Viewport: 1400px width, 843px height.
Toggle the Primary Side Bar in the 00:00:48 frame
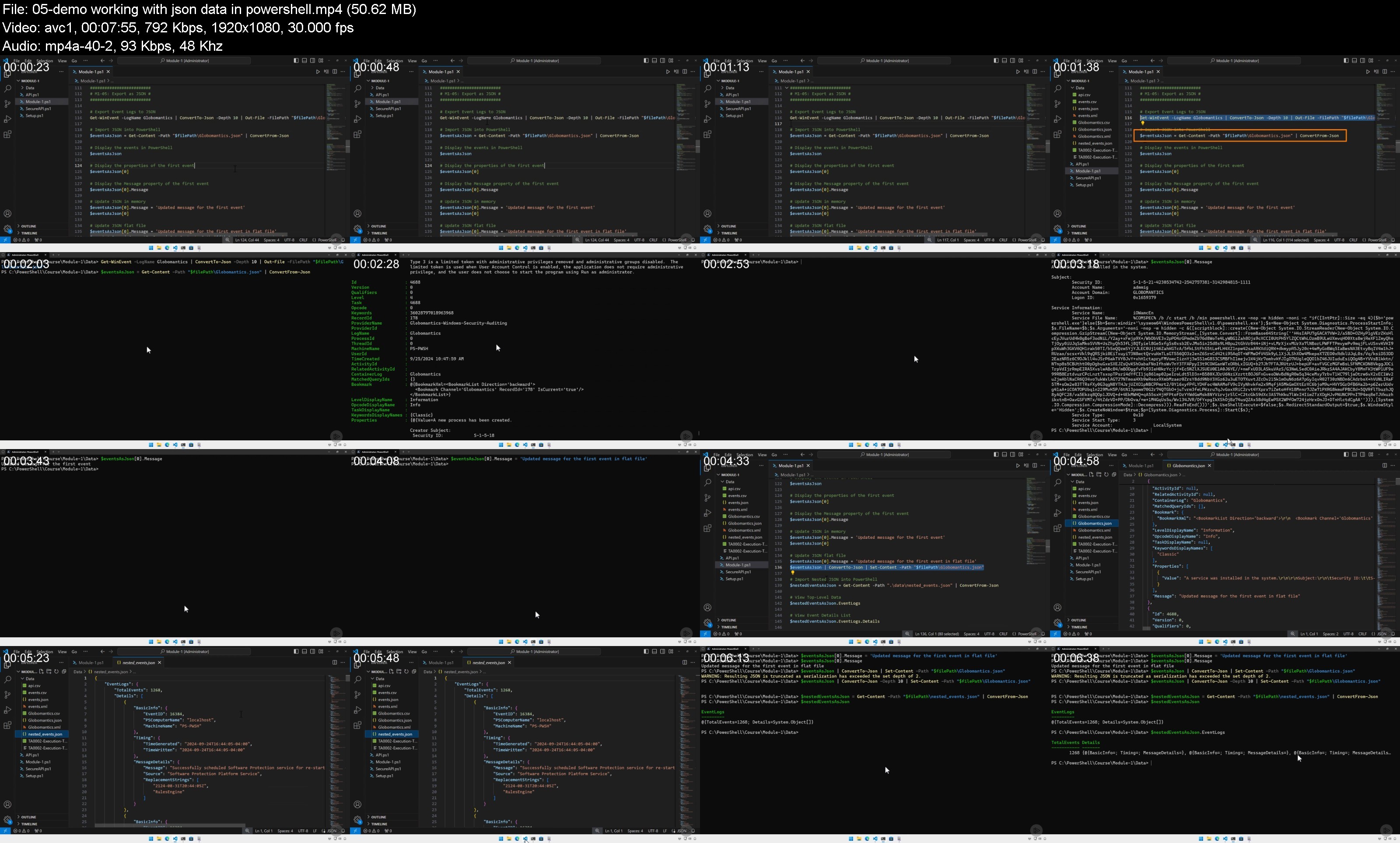click(x=646, y=60)
